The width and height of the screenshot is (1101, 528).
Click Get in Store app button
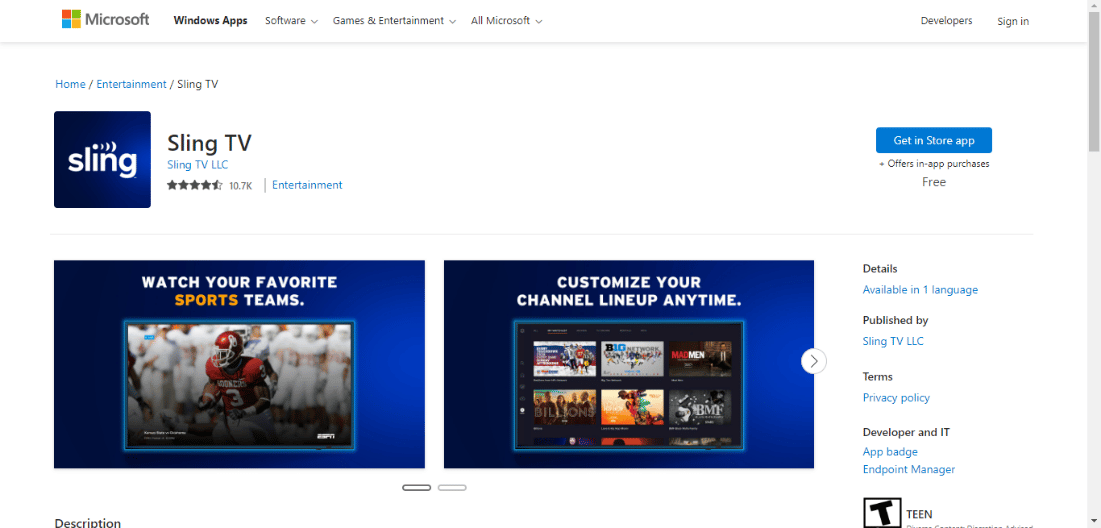click(x=934, y=140)
